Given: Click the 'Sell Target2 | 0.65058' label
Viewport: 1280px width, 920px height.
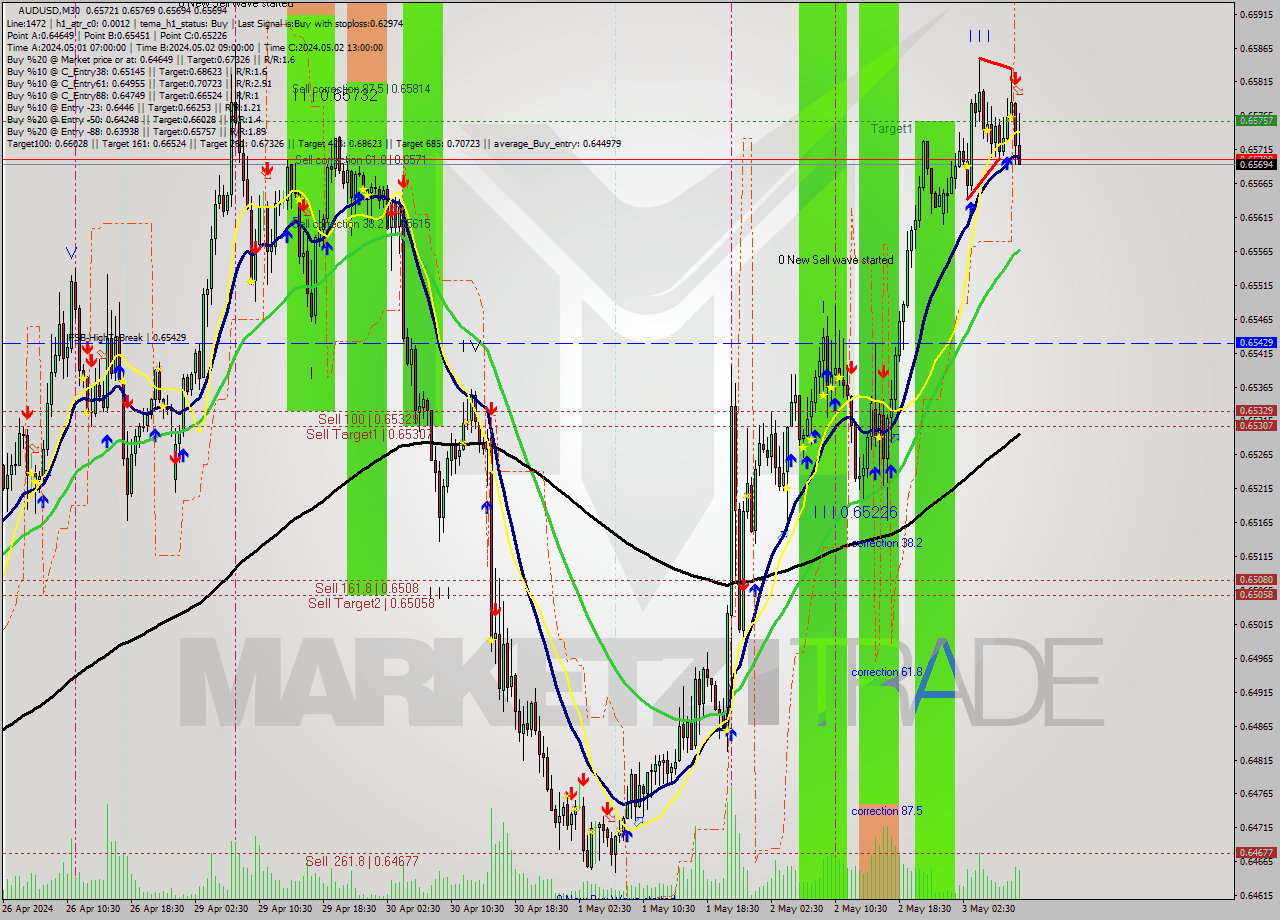Looking at the screenshot, I should (x=371, y=603).
